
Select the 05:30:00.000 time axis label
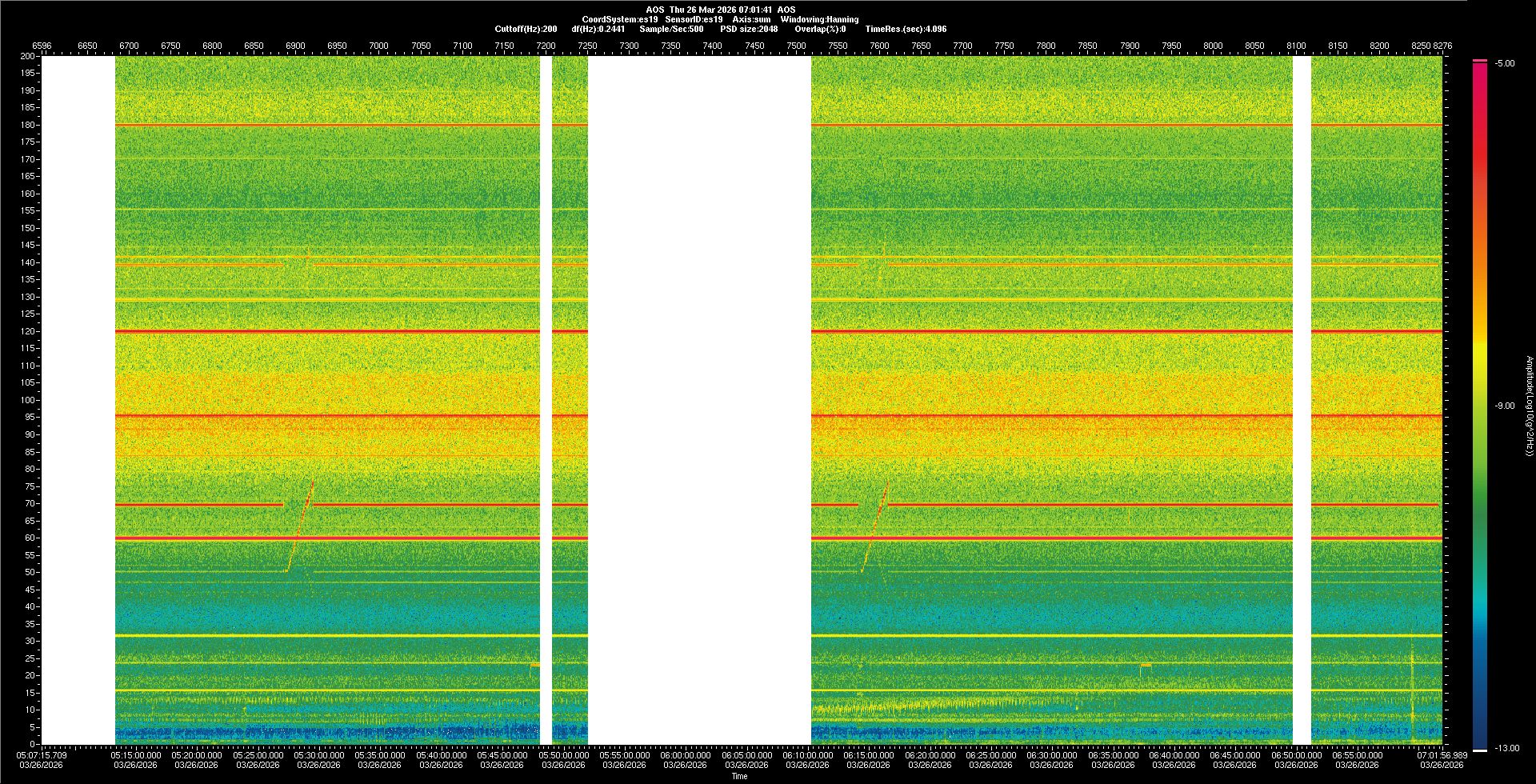click(318, 754)
